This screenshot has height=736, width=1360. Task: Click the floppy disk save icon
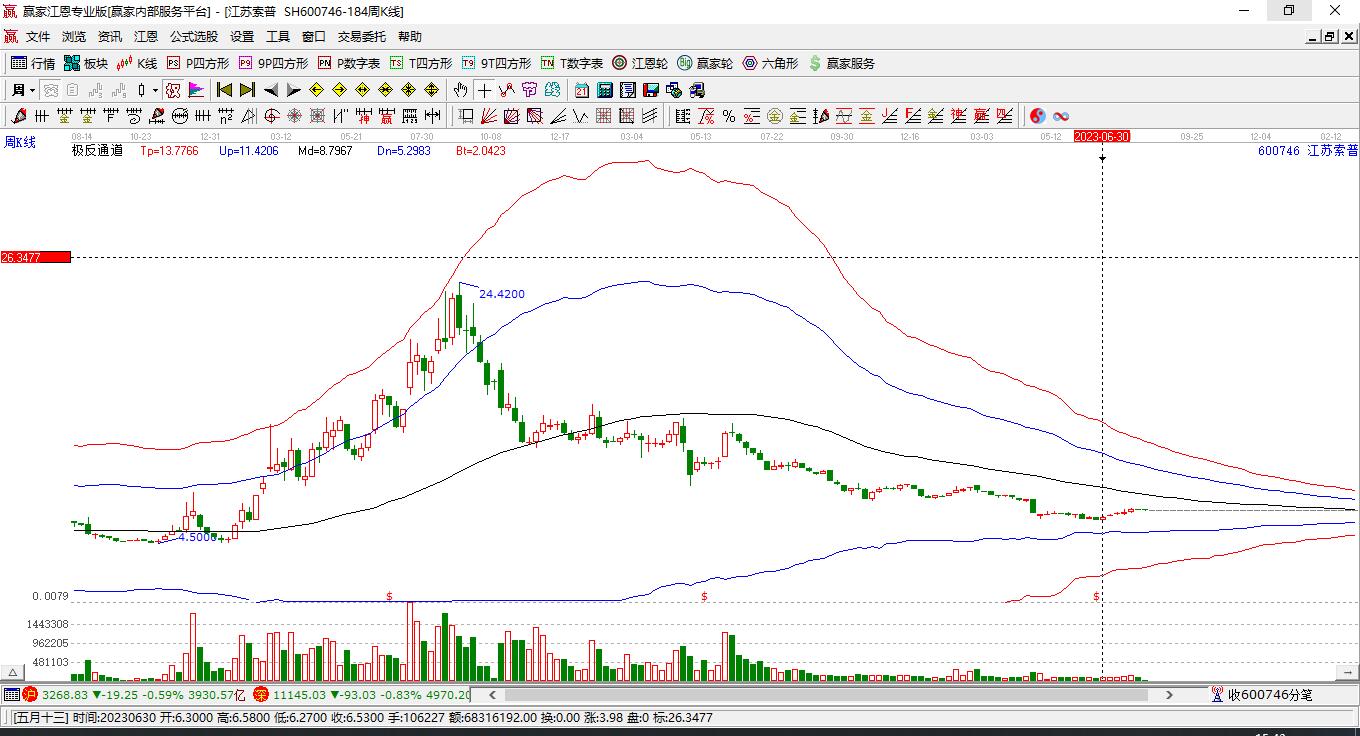[x=651, y=90]
